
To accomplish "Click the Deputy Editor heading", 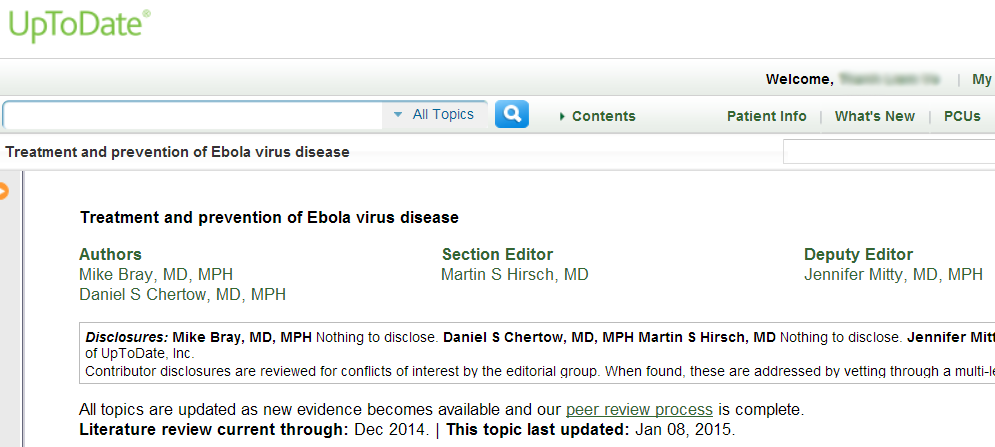I will tap(859, 255).
